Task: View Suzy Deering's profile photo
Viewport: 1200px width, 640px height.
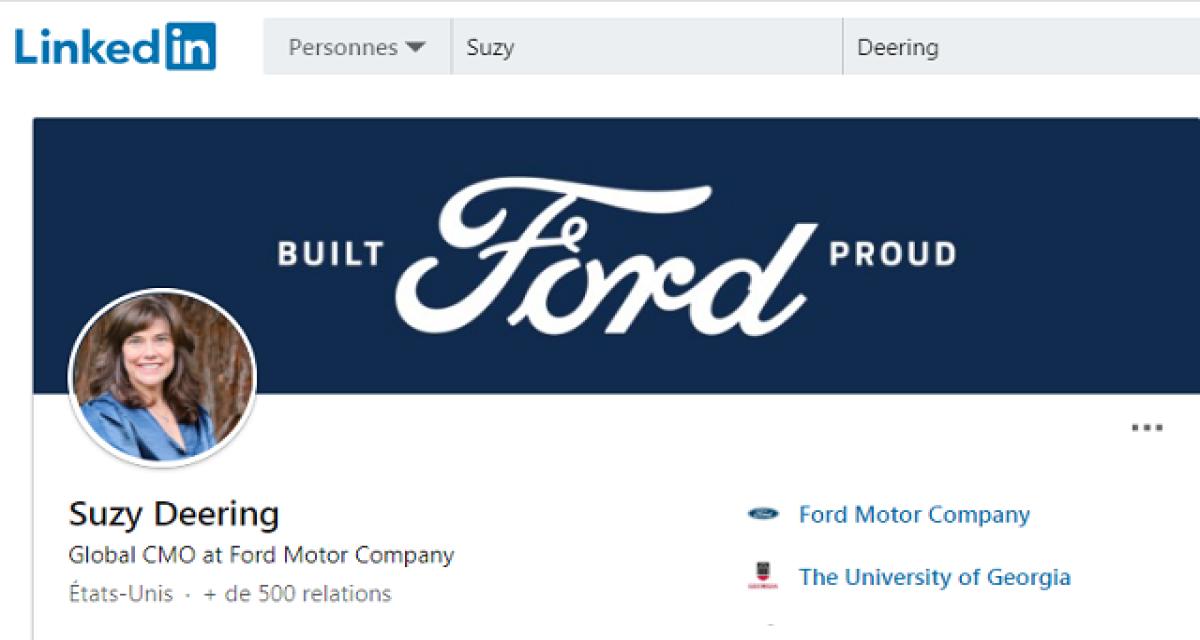Action: (162, 378)
